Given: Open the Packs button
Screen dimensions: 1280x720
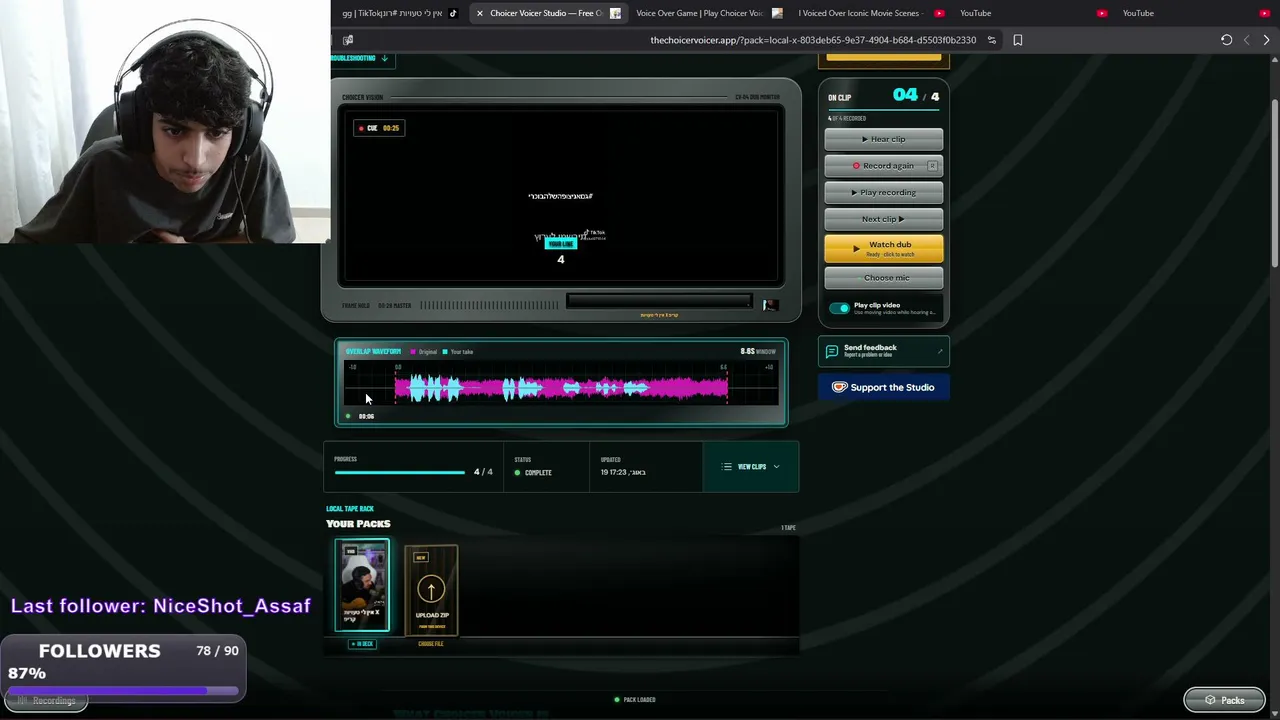Looking at the screenshot, I should coord(1224,700).
